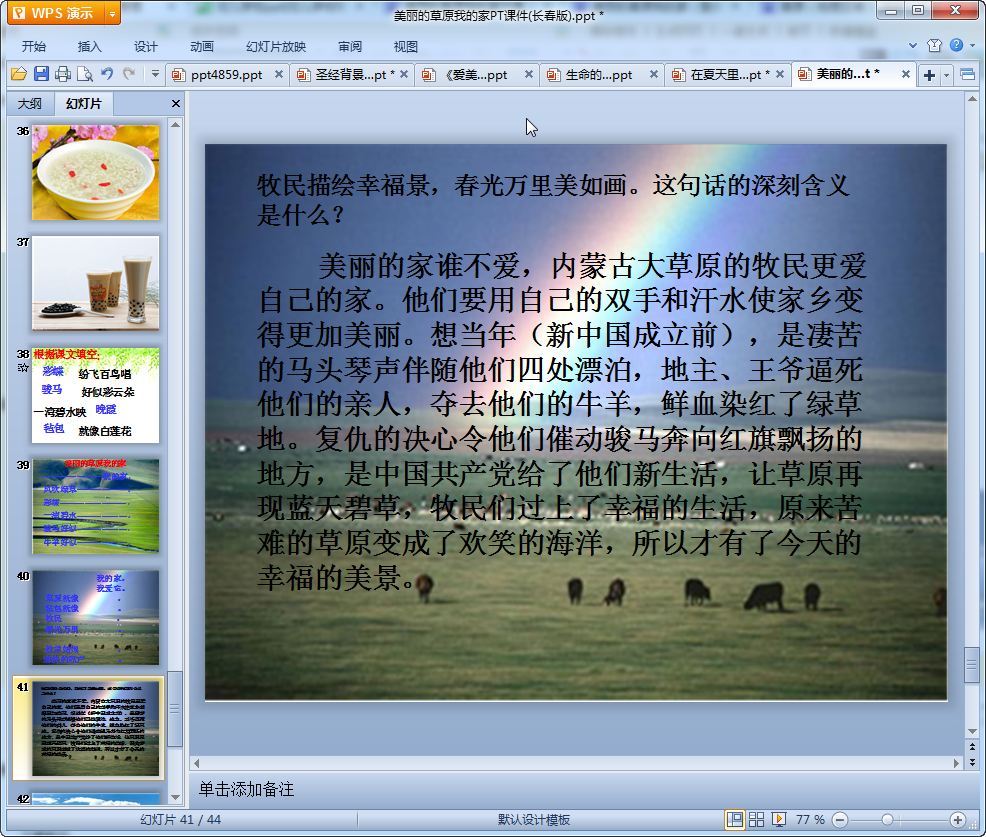Click the animation star icon under slide 38
Viewport: 986px width, 837px height.
23,368
